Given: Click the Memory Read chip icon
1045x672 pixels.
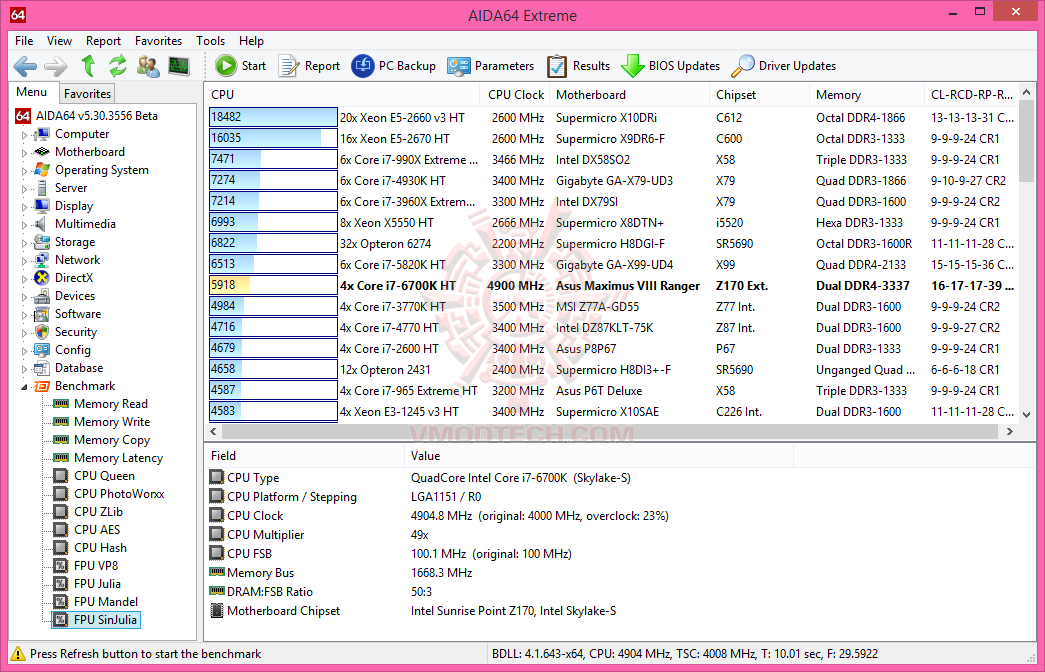Looking at the screenshot, I should click(61, 404).
